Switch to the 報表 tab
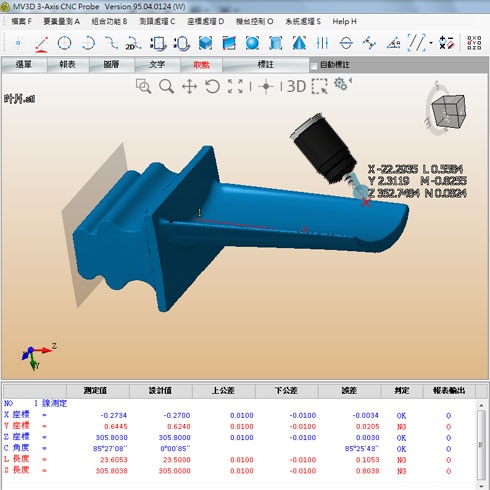This screenshot has width=490, height=490. pyautogui.click(x=68, y=64)
